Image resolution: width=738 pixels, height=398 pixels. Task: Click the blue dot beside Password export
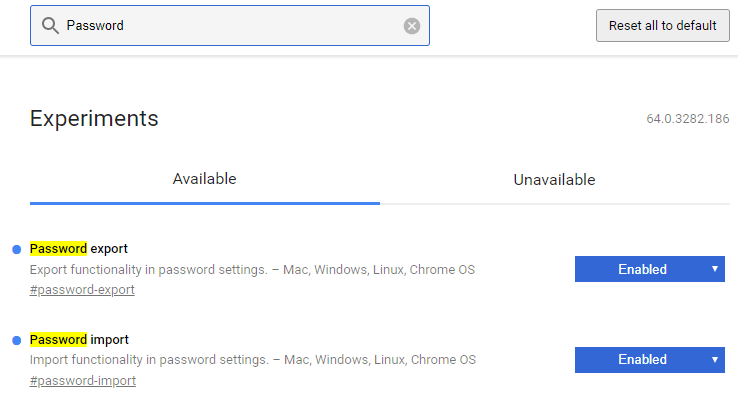[16, 249]
